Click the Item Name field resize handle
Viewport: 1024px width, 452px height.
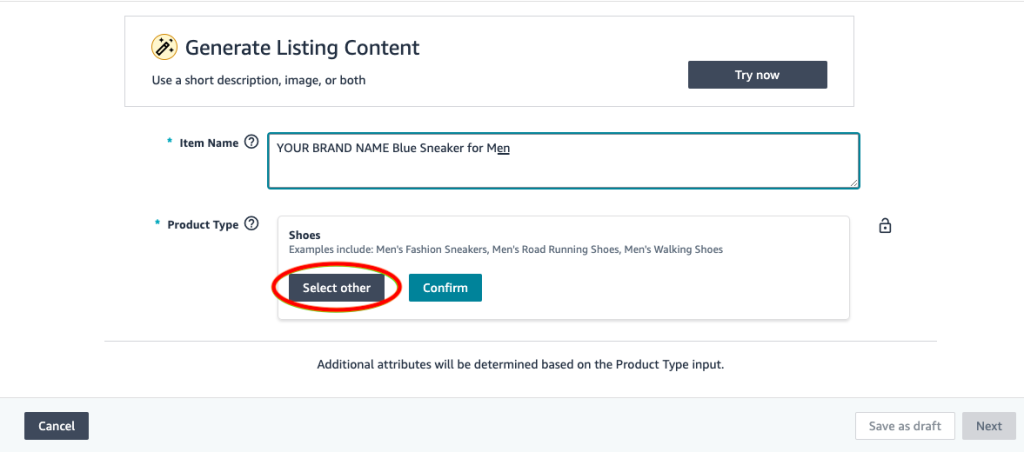pyautogui.click(x=853, y=182)
